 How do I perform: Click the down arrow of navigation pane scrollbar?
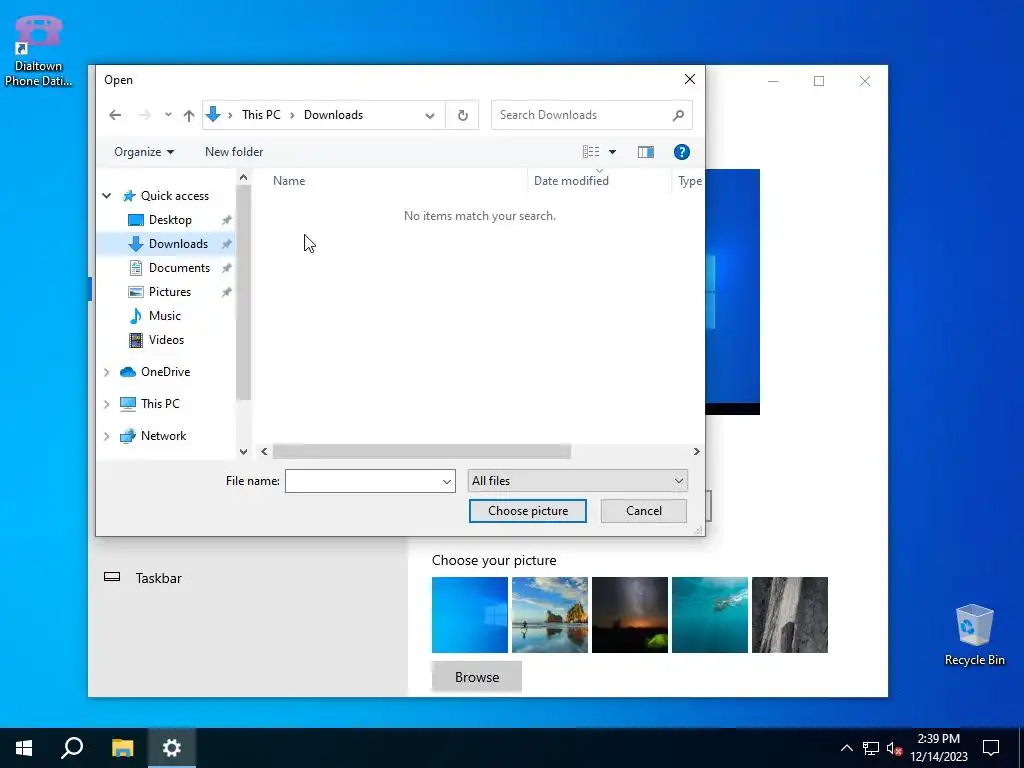click(244, 451)
